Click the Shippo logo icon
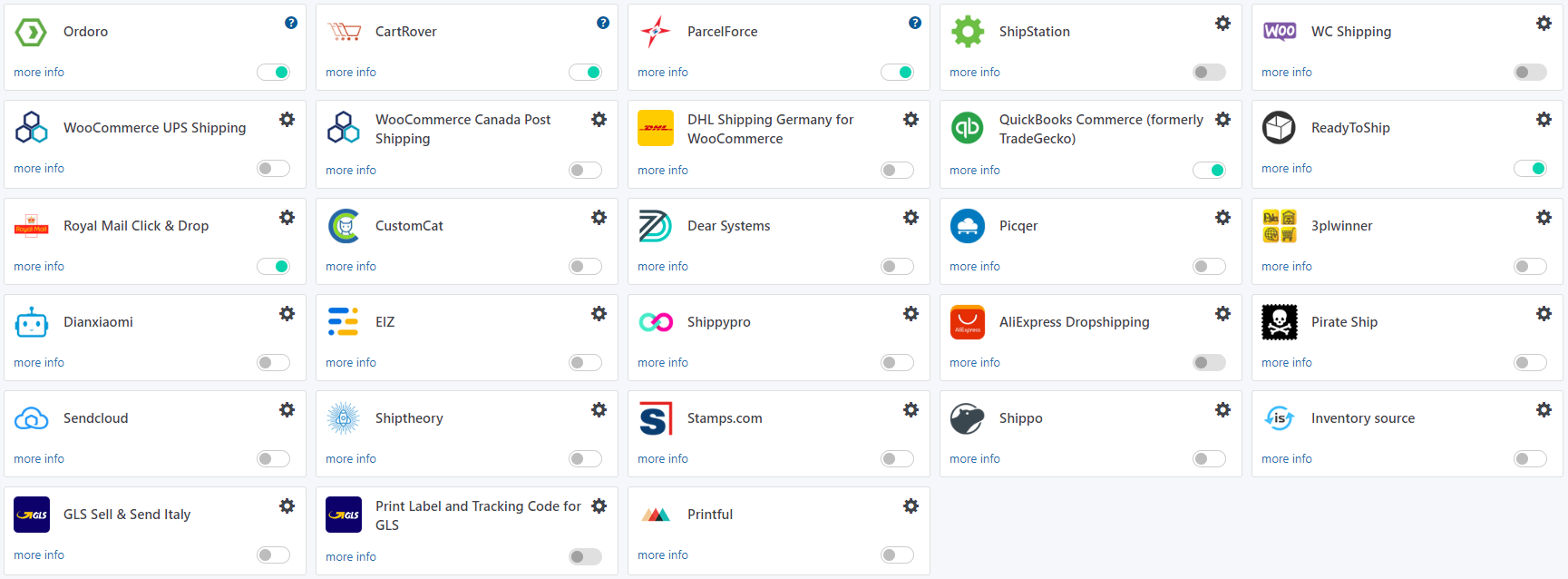 pos(967,418)
